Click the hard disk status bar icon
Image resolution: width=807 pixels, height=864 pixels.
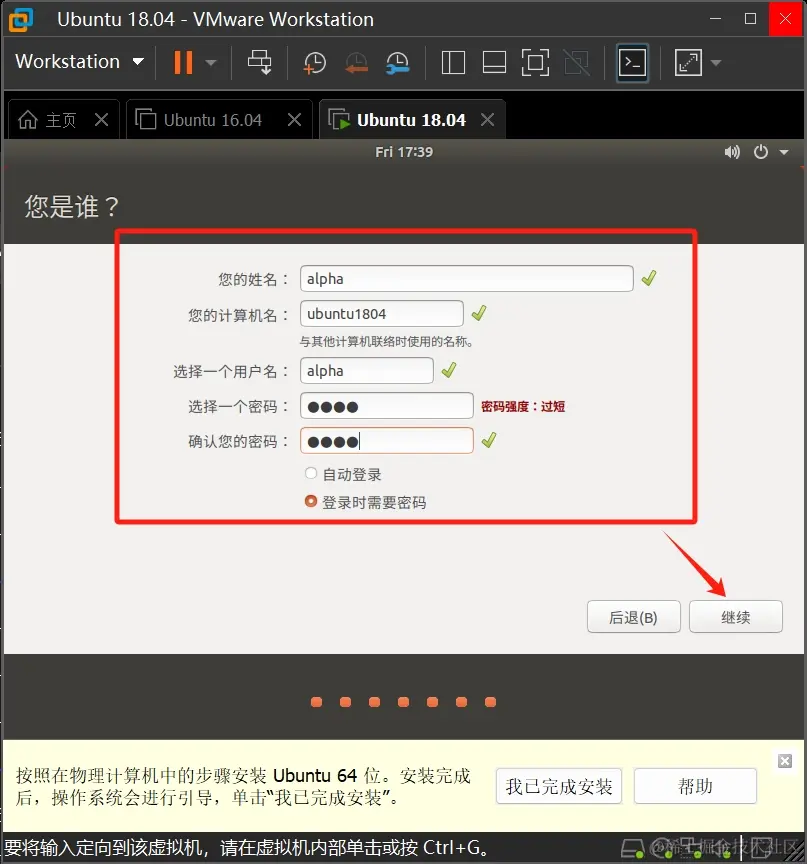(632, 848)
